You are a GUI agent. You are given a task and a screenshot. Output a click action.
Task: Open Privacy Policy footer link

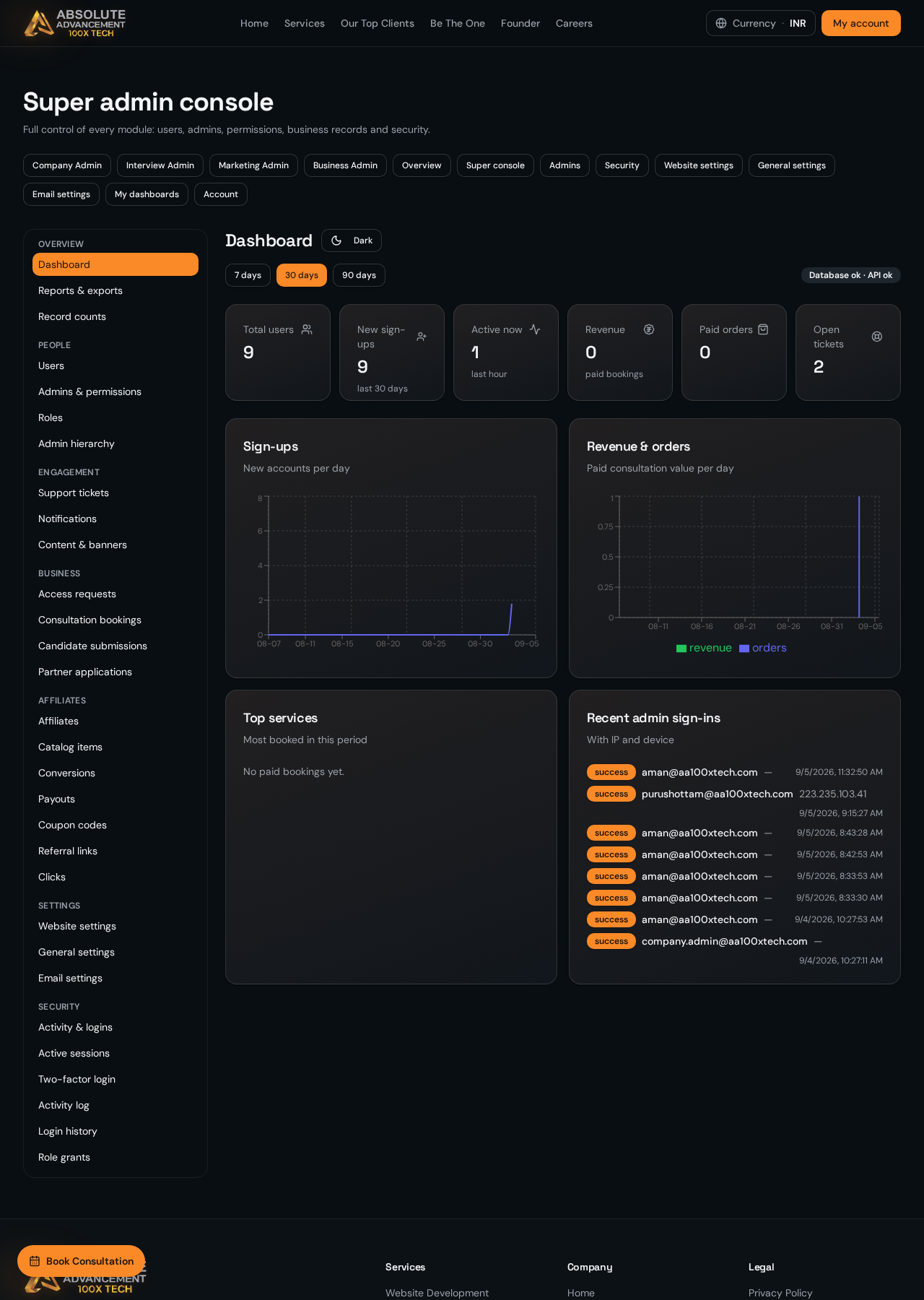(780, 1293)
